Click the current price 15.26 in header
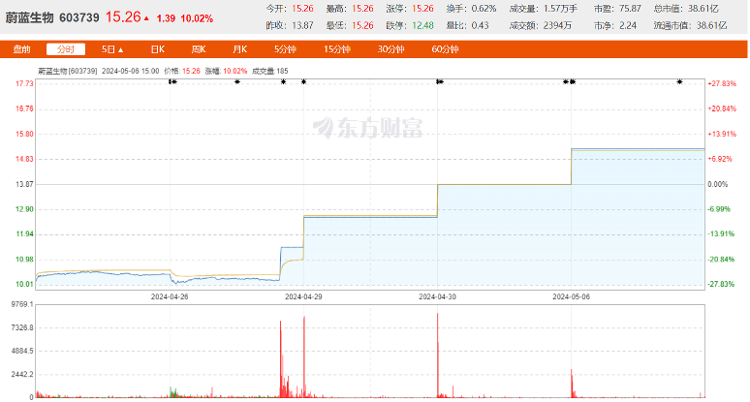Viewport: 750px width, 402px height. coord(123,17)
